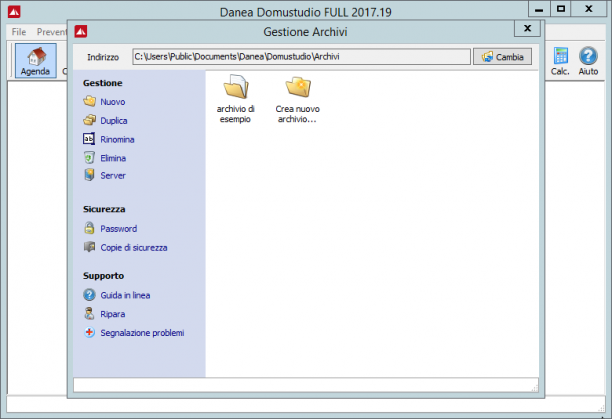Screen dimensions: 612x419
Task: Click the Rinomina ab icon
Action: tap(89, 139)
